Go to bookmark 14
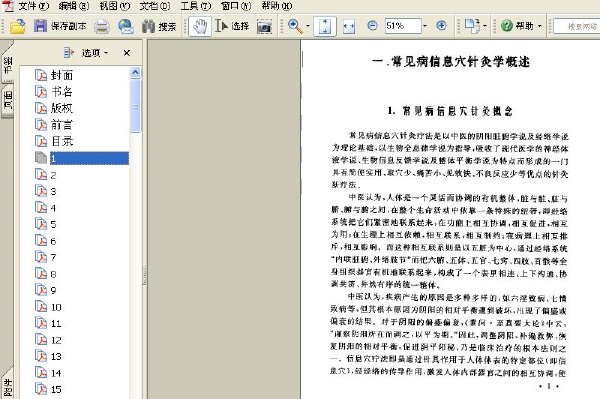Viewport: 600px width, 399px height. pyautogui.click(x=56, y=373)
